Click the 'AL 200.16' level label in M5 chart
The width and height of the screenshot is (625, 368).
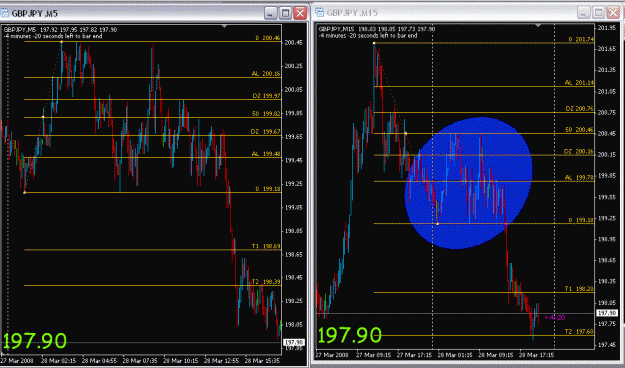(266, 74)
